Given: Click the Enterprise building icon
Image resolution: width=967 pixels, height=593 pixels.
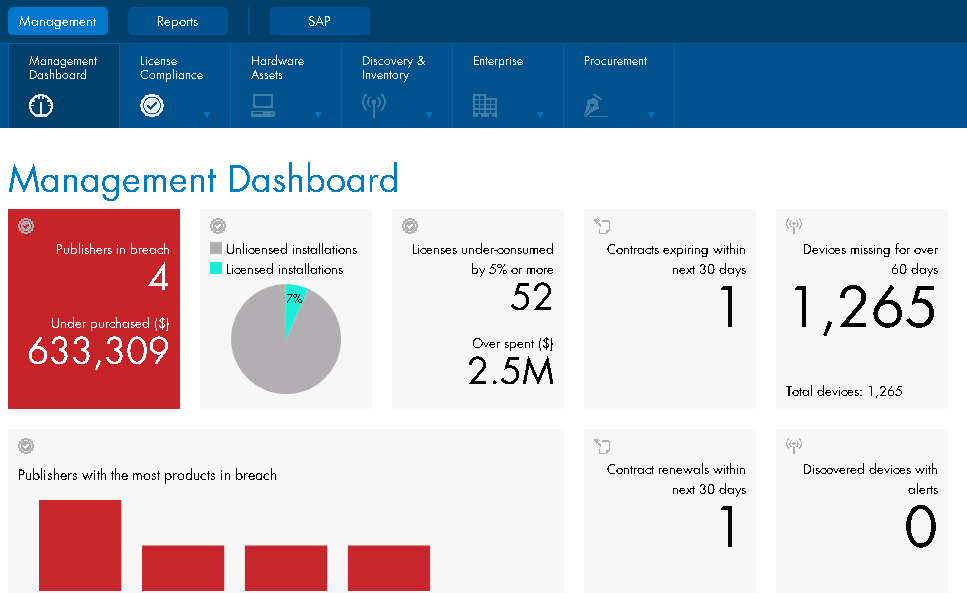Looking at the screenshot, I should pyautogui.click(x=485, y=106).
